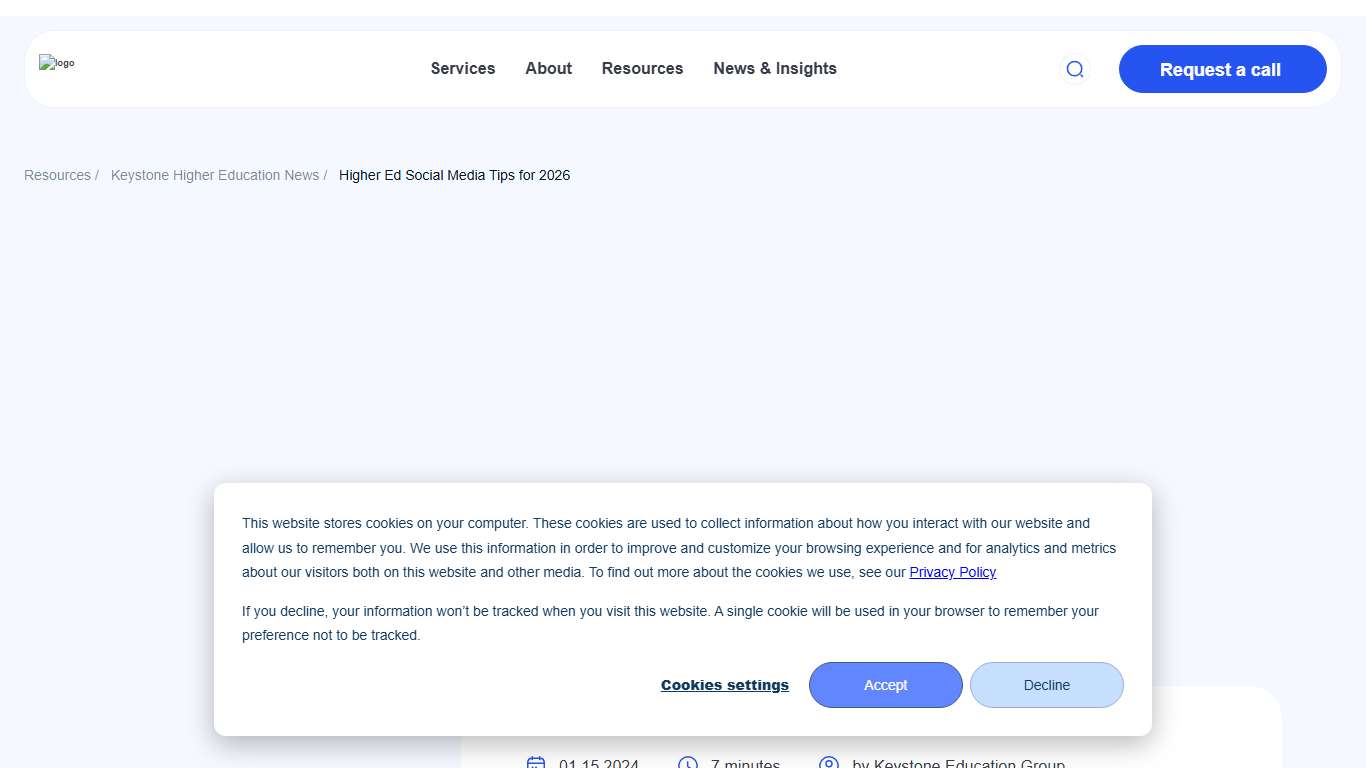Expand the Resources navigation item
1366x768 pixels.
(642, 68)
